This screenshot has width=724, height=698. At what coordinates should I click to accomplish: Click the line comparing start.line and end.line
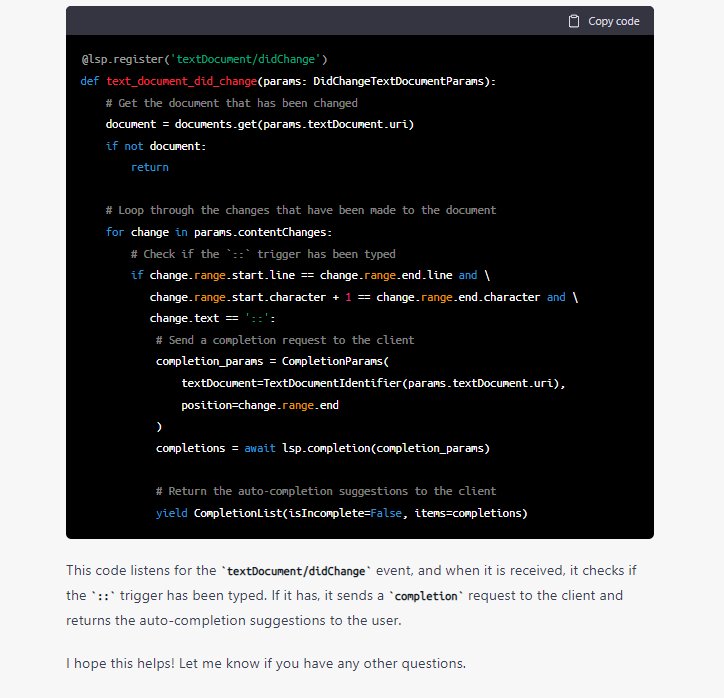click(x=310, y=276)
